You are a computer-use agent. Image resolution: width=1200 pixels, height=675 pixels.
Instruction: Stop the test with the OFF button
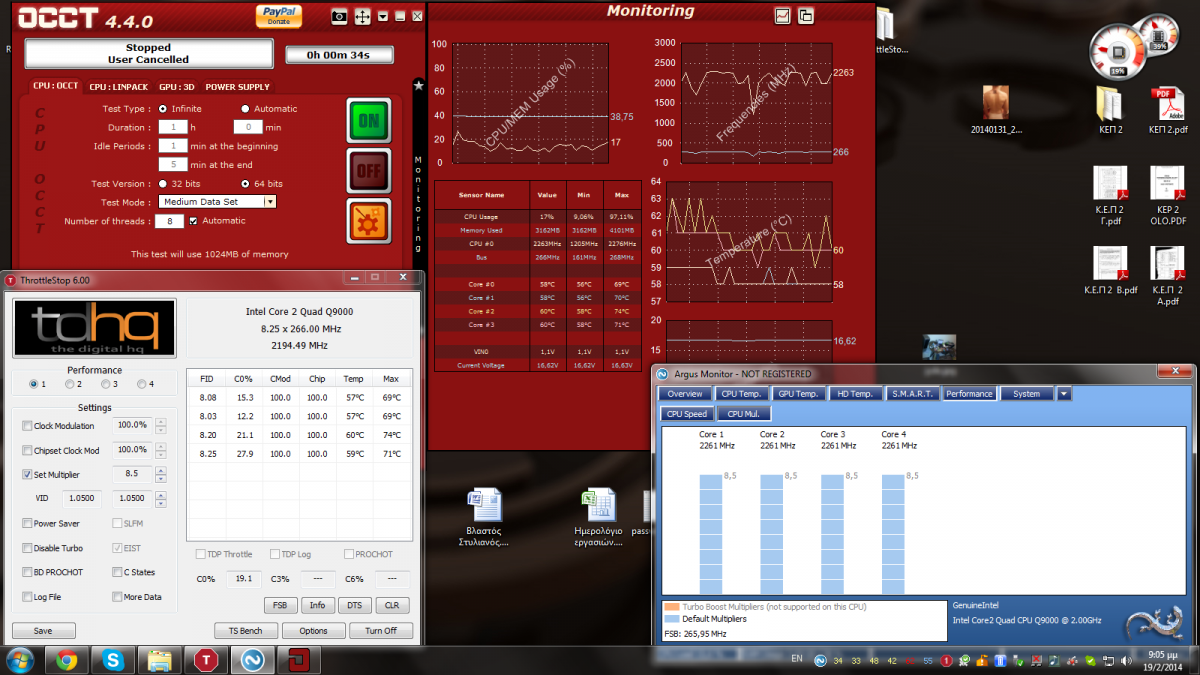(369, 171)
